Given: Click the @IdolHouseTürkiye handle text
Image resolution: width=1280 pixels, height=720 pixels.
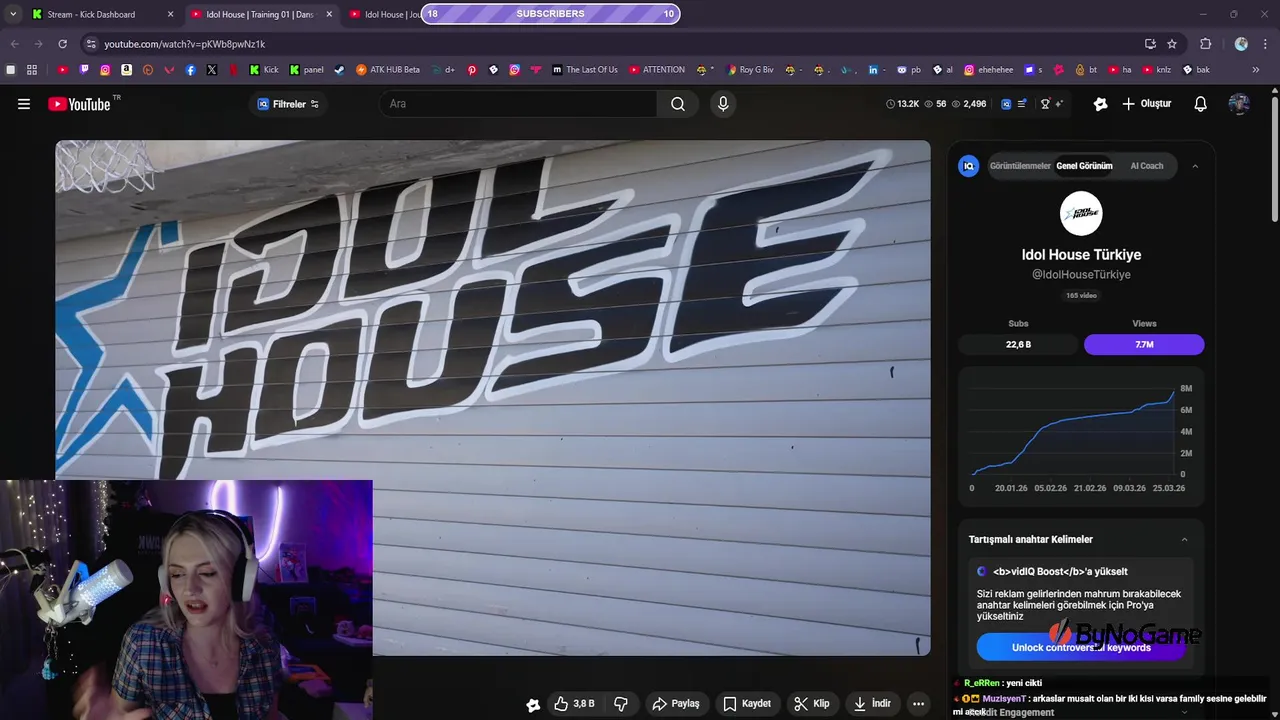Looking at the screenshot, I should coord(1081,275).
